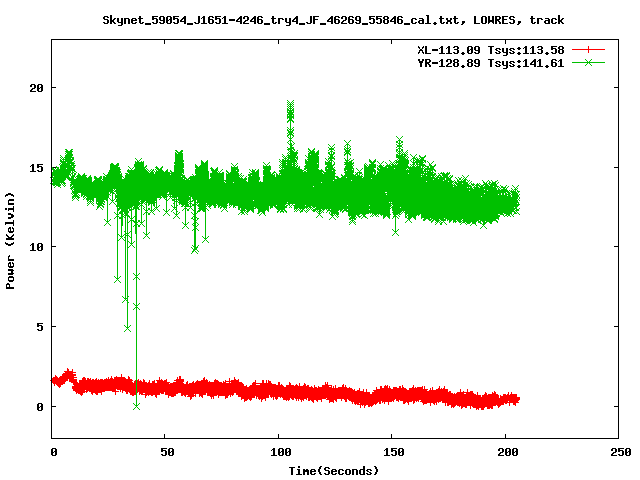640x480 pixels.
Task: Click y-axis tick label 0
Action: [40, 407]
